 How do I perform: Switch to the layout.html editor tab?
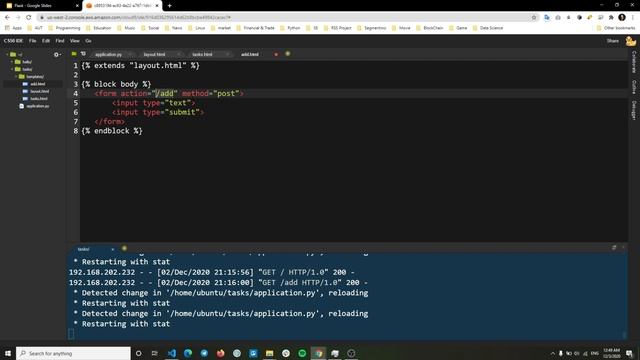[x=154, y=54]
